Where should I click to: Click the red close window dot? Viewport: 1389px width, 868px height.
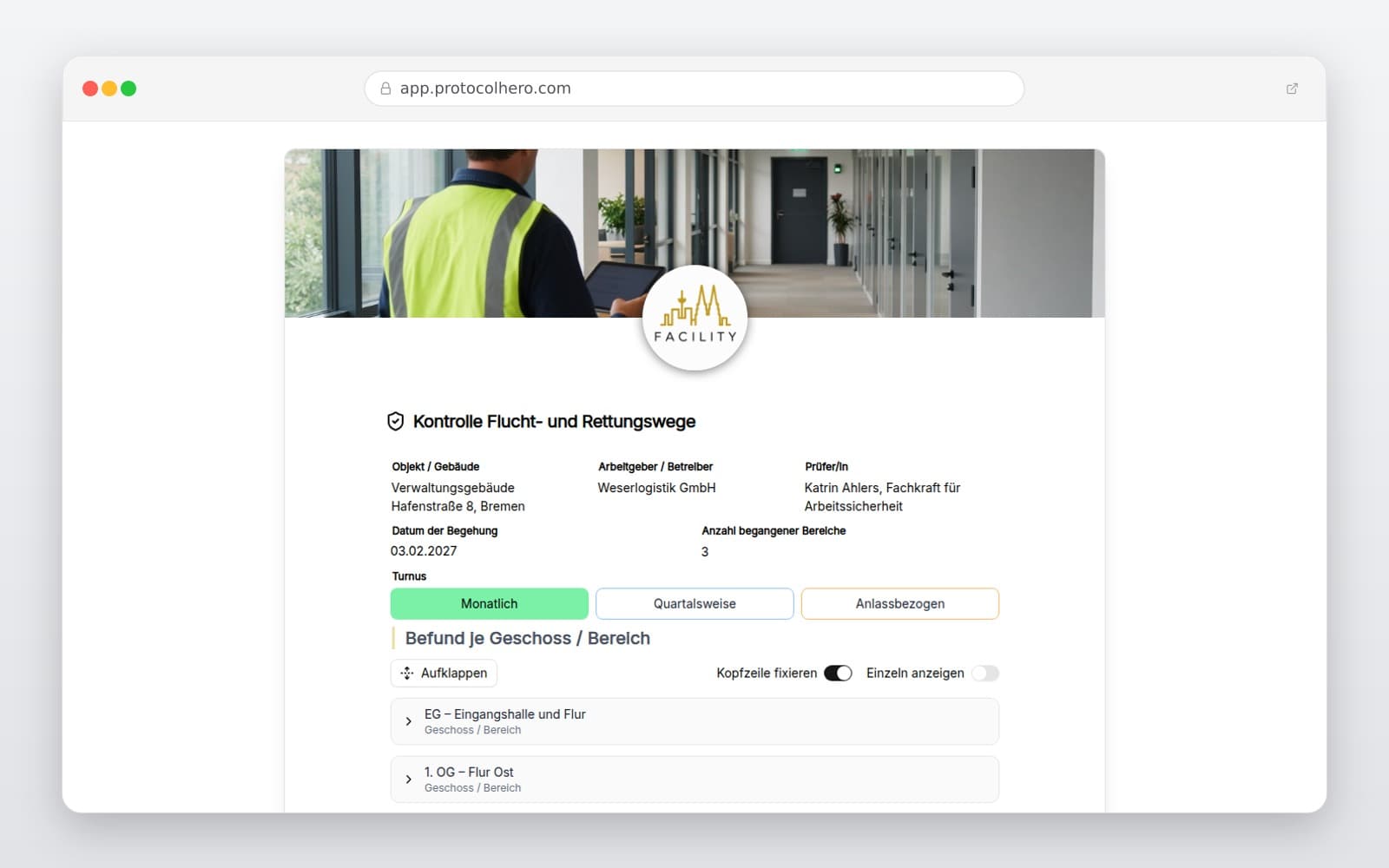tap(89, 89)
